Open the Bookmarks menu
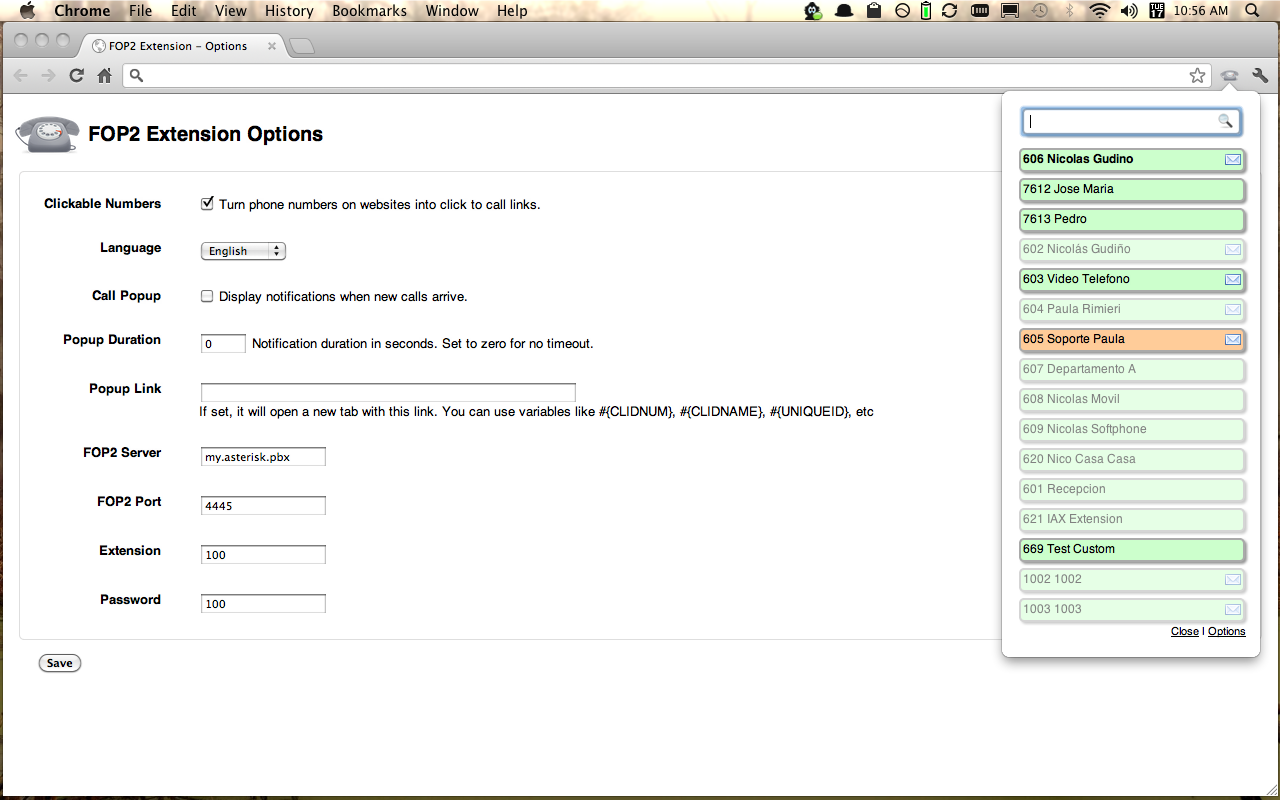This screenshot has height=800, width=1280. 369,11
